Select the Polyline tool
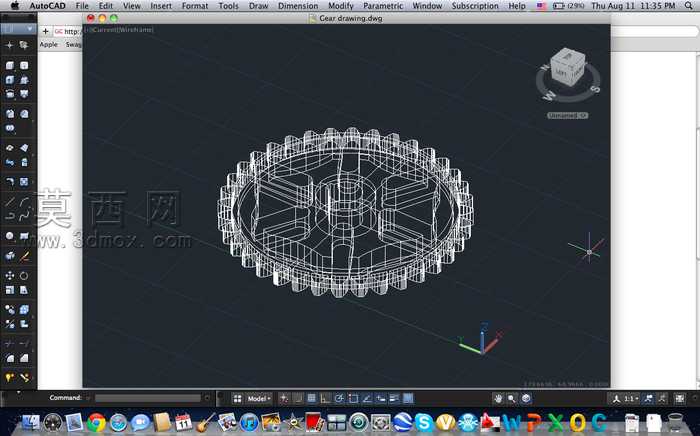Viewport: 700px width, 436px height. click(x=10, y=216)
